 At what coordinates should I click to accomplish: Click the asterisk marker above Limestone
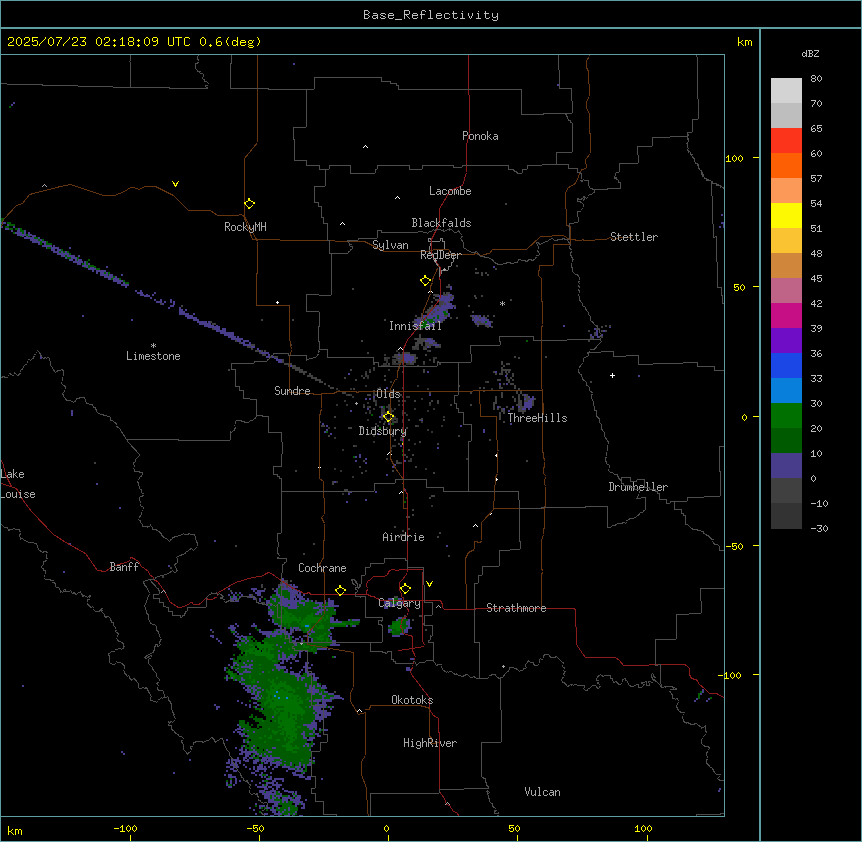coord(153,346)
